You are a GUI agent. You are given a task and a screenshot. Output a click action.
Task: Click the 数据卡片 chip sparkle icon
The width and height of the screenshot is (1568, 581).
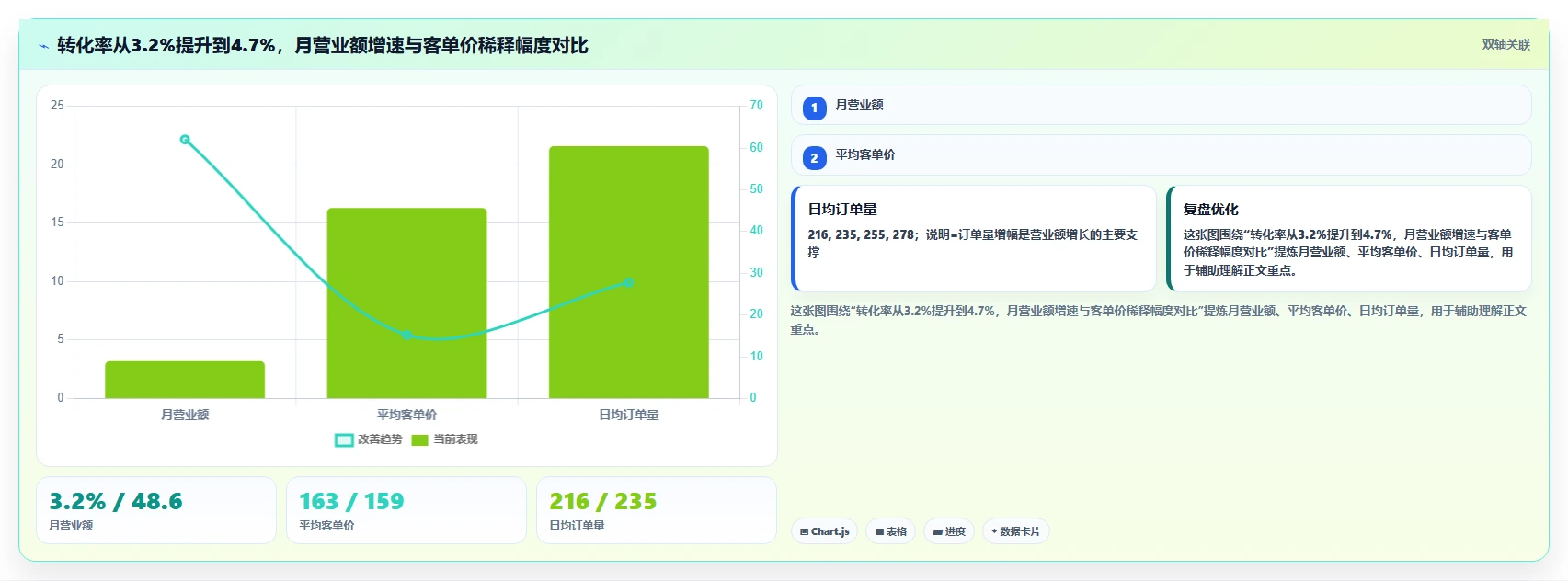pyautogui.click(x=994, y=531)
